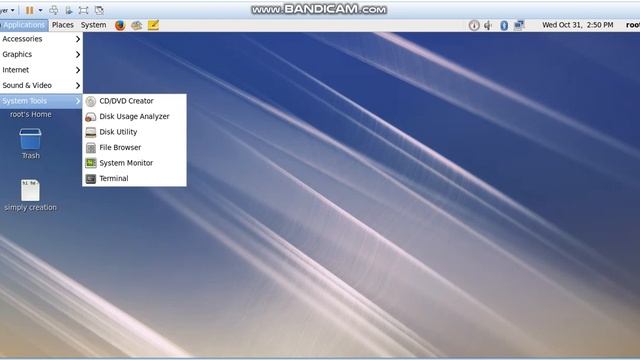Click the VM toolbar send-keys icon
The height and width of the screenshot is (360, 640).
(53, 10)
